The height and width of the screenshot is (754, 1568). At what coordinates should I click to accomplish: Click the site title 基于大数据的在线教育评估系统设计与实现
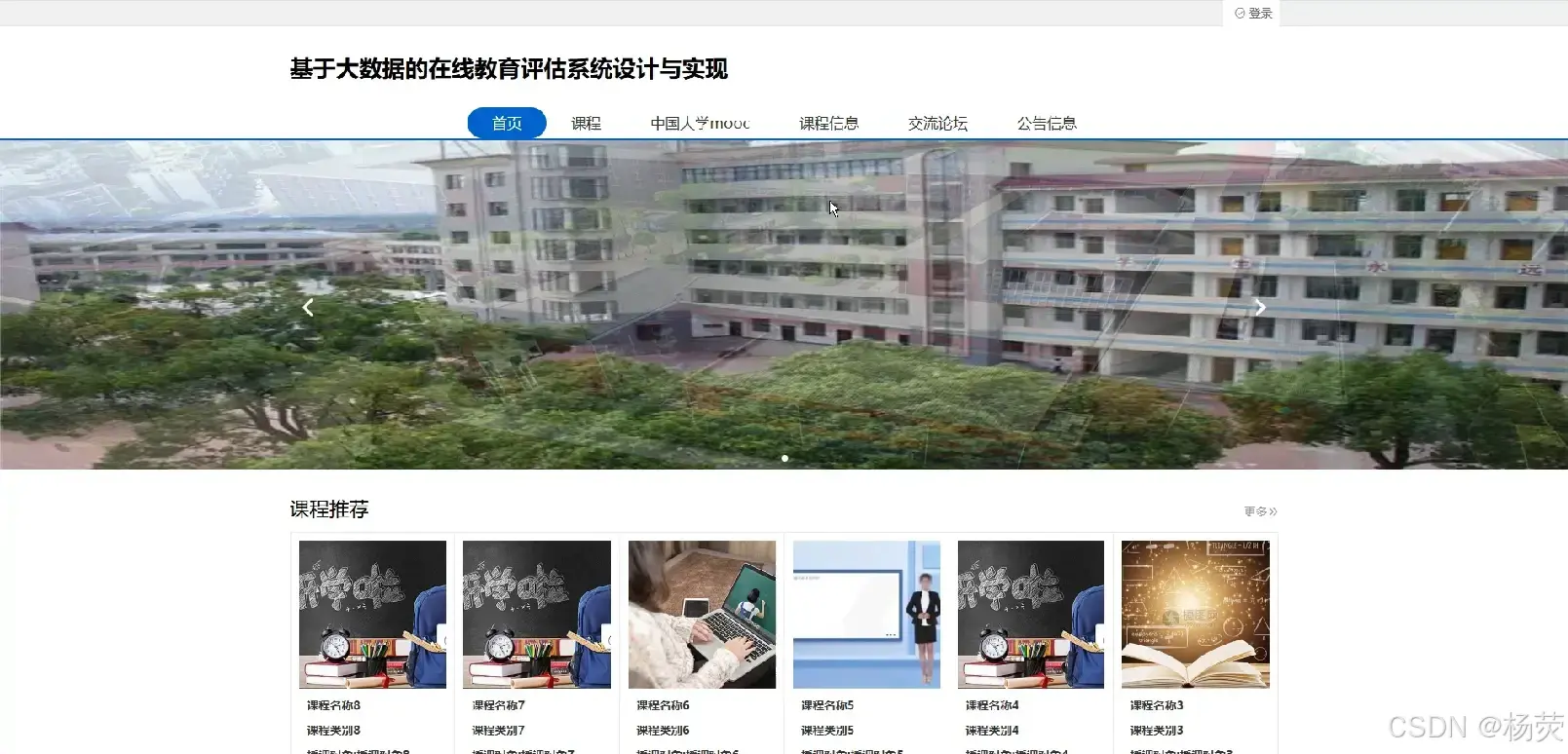point(509,69)
